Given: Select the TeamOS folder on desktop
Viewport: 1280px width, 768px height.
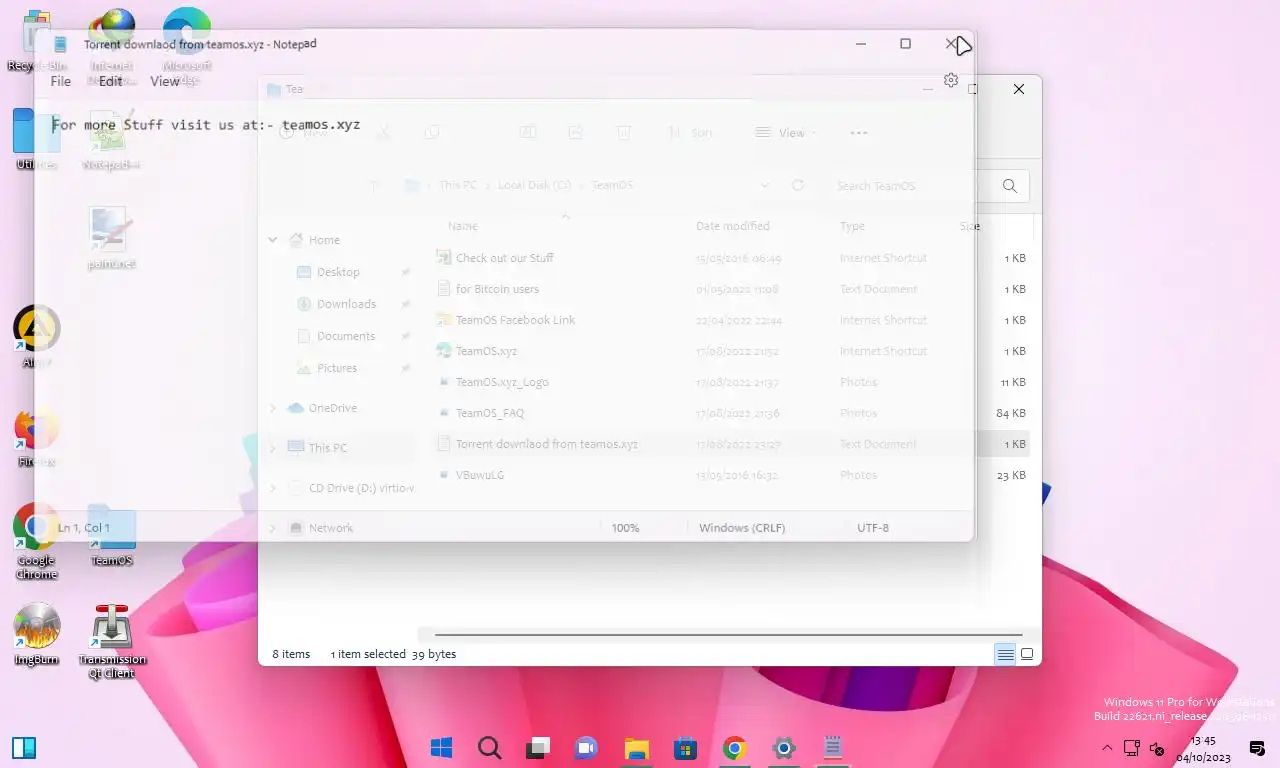Looking at the screenshot, I should click(x=112, y=535).
